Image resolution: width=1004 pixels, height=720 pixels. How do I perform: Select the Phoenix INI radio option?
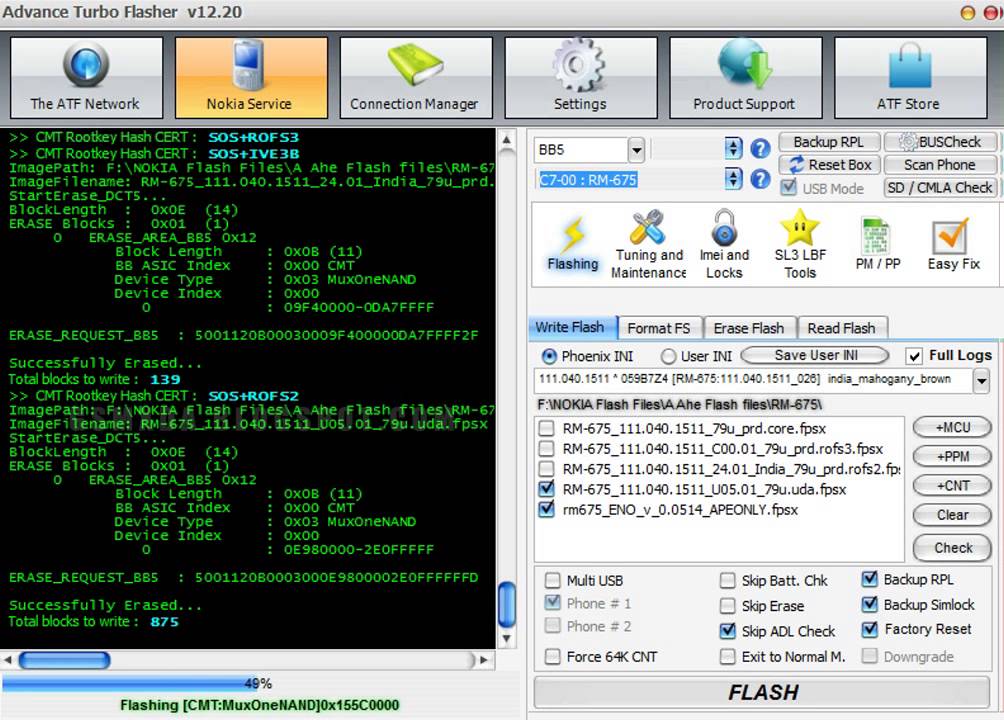click(549, 356)
